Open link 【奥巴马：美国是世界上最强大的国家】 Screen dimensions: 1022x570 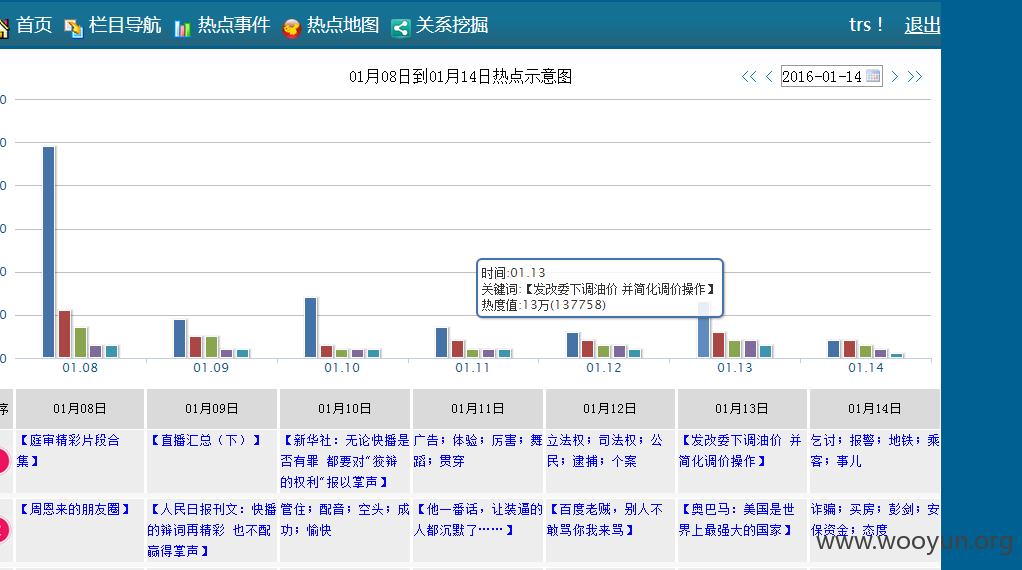737,520
